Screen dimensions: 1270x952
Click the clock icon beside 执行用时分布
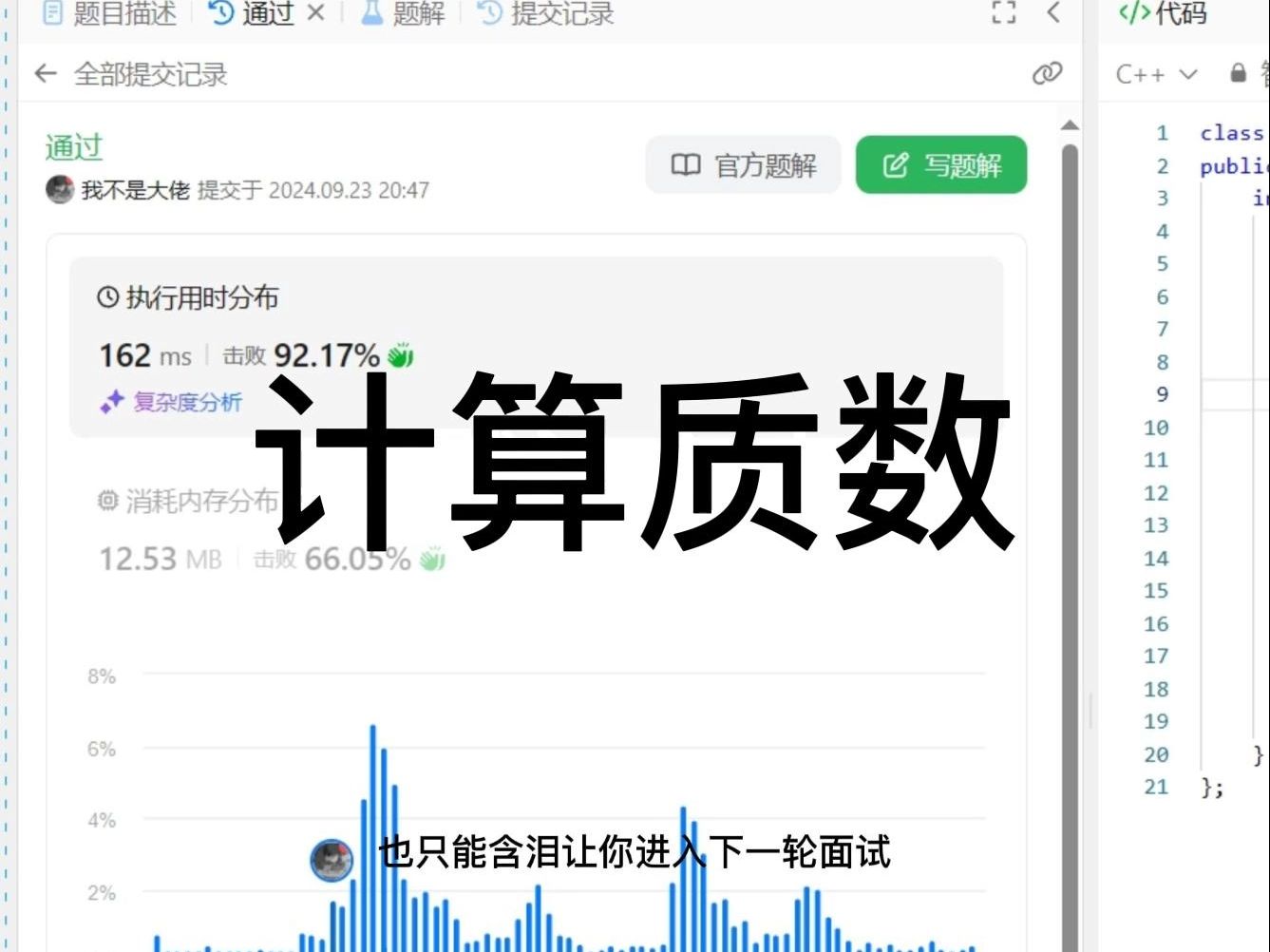click(107, 296)
